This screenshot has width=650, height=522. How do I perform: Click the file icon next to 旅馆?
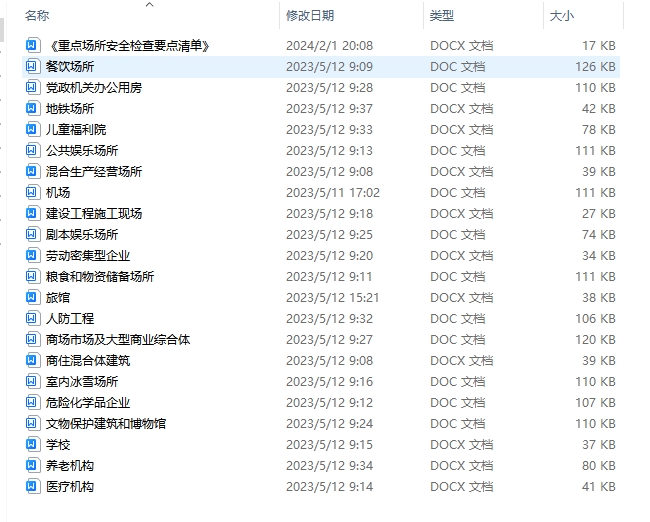(x=33, y=298)
